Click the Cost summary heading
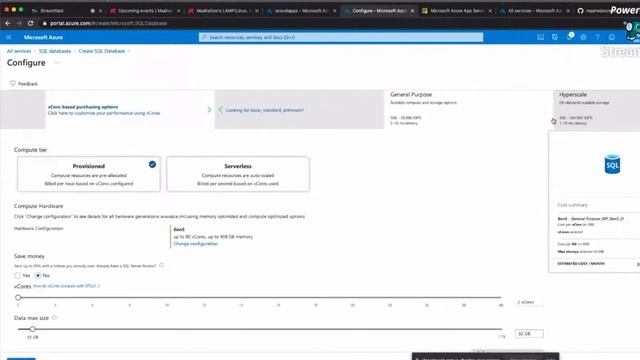This screenshot has width=640, height=360. [x=573, y=205]
